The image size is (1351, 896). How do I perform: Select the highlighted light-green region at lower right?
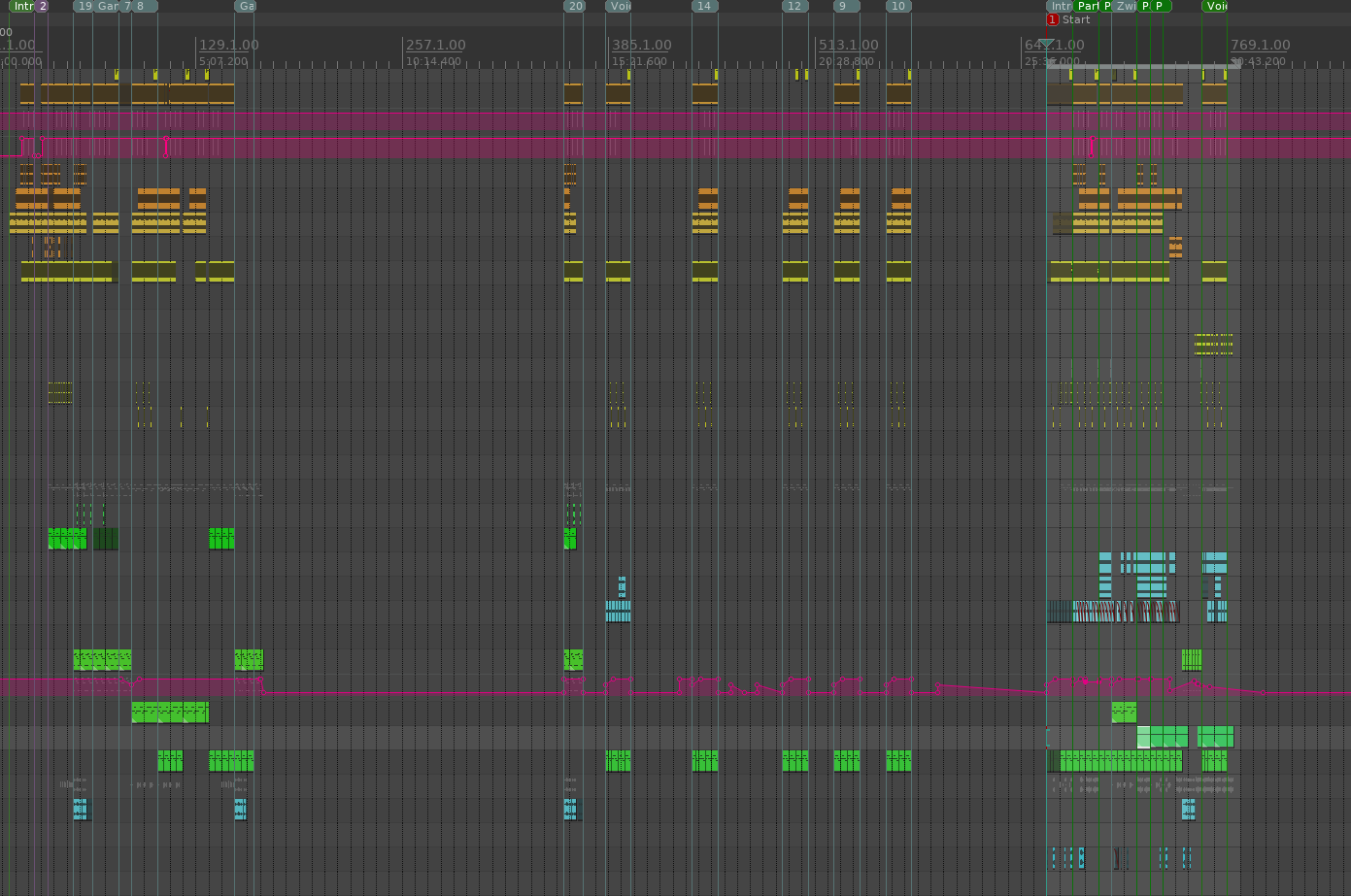click(x=1143, y=737)
